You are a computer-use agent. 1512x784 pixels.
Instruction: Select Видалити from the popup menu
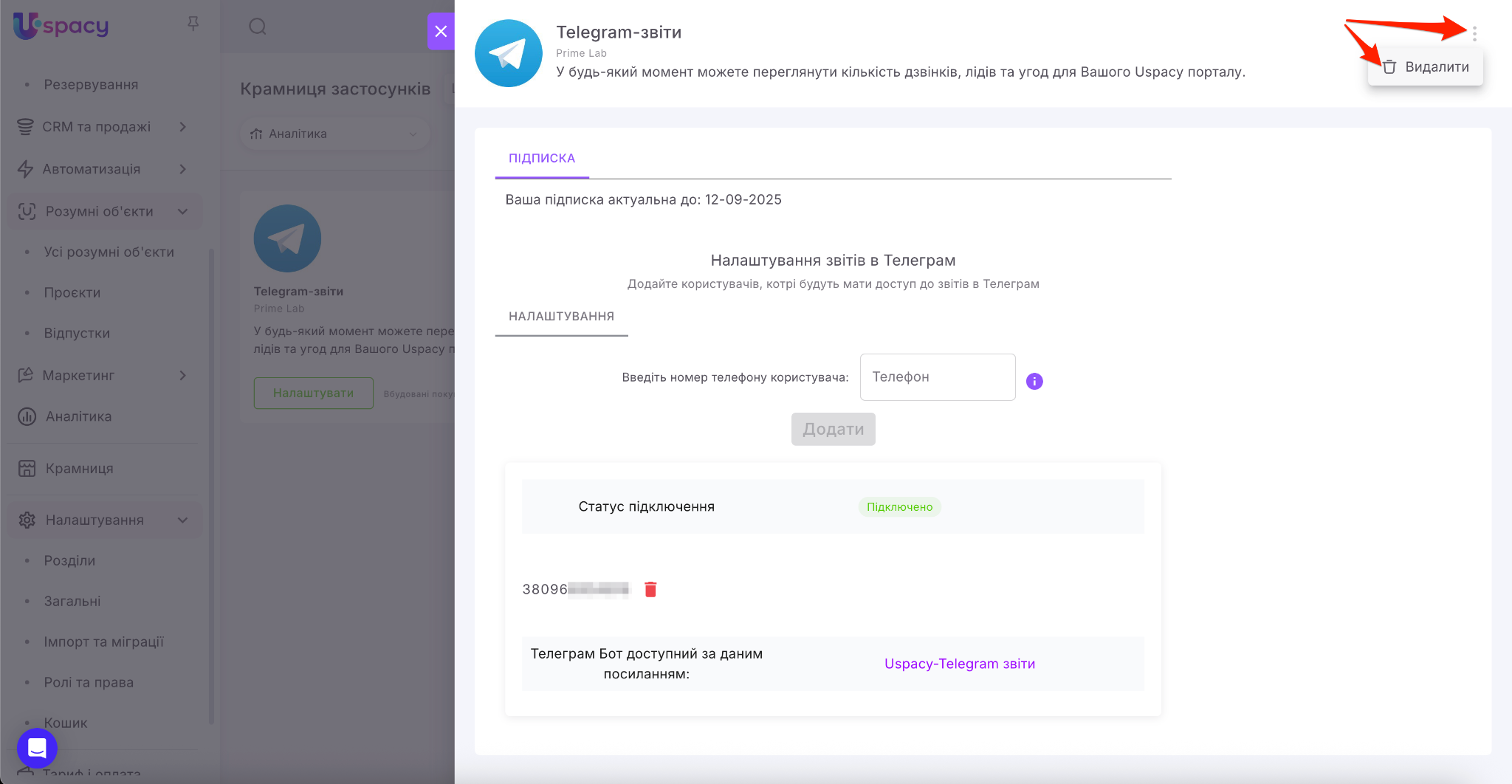tap(1426, 67)
